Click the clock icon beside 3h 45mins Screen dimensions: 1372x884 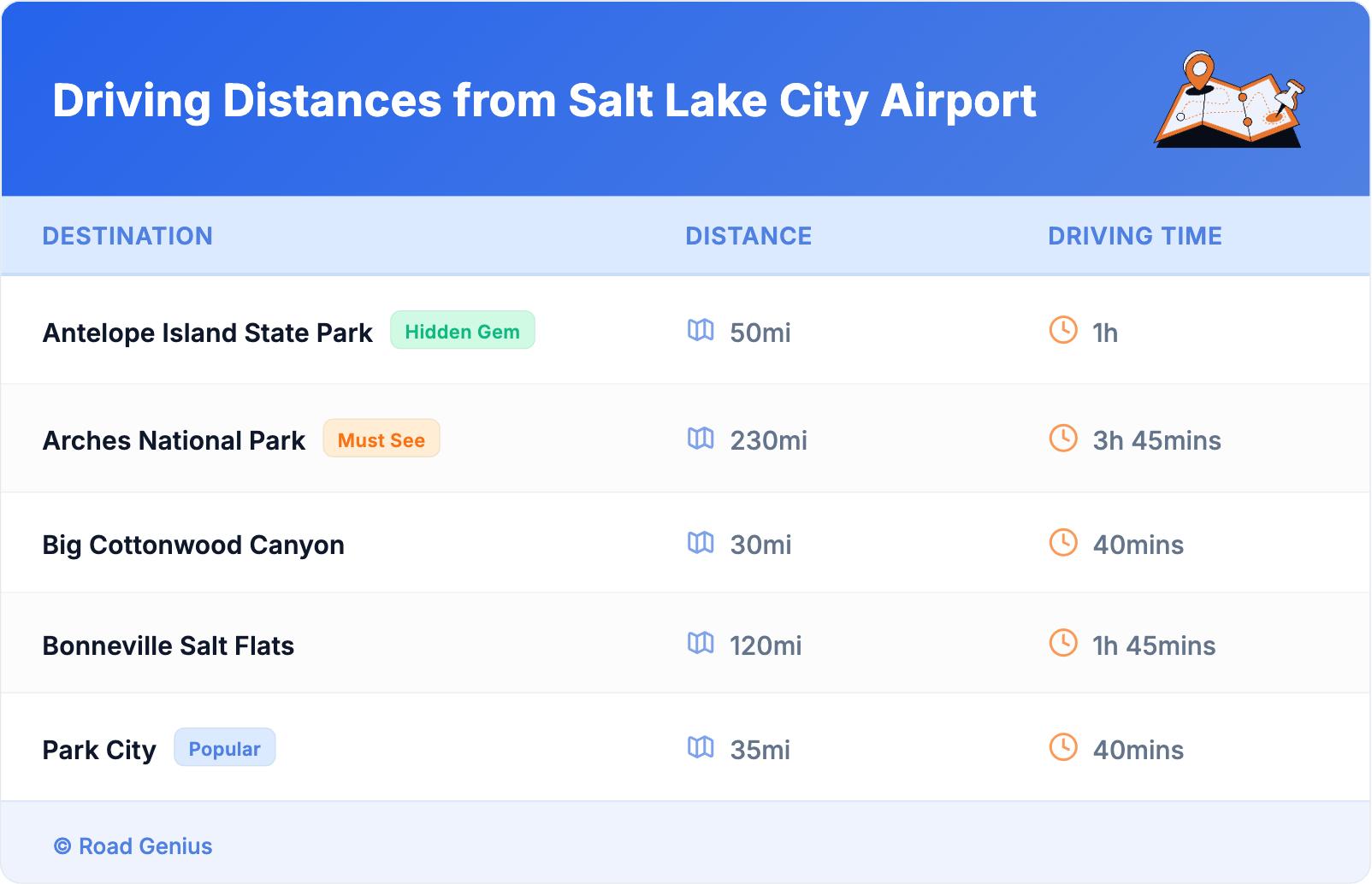tap(1063, 439)
